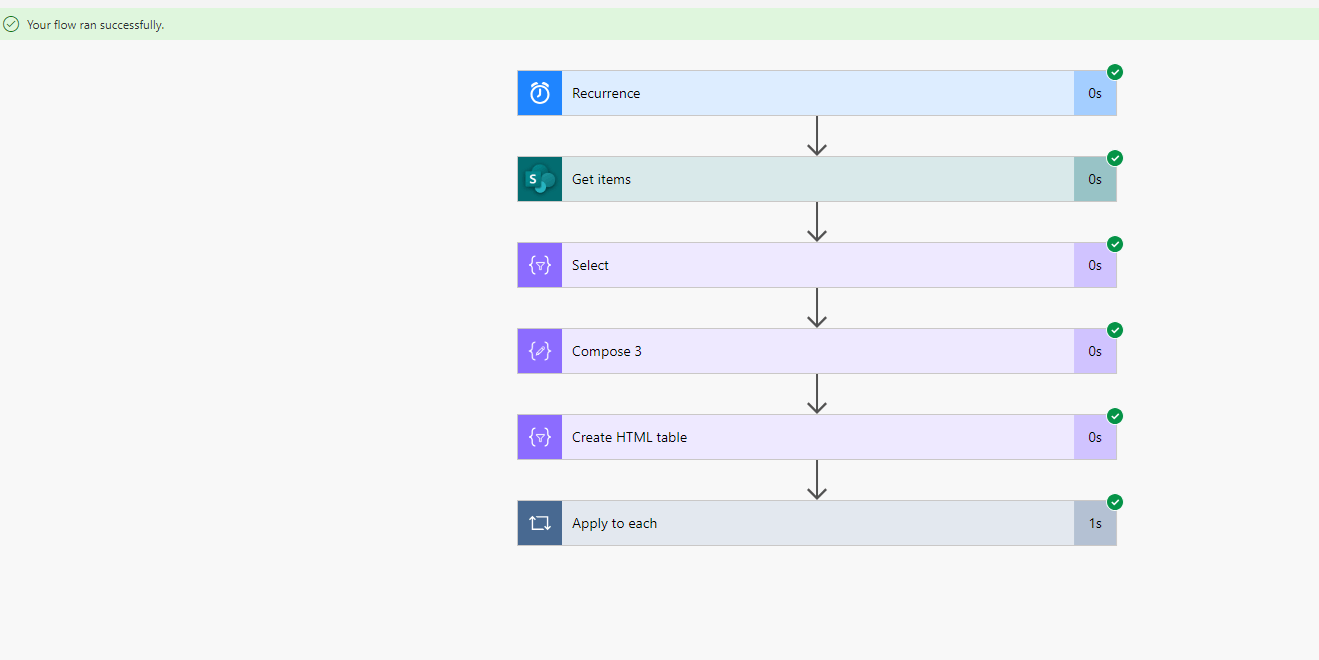The height and width of the screenshot is (660, 1319).
Task: Expand the Apply to each loop
Action: pos(817,523)
